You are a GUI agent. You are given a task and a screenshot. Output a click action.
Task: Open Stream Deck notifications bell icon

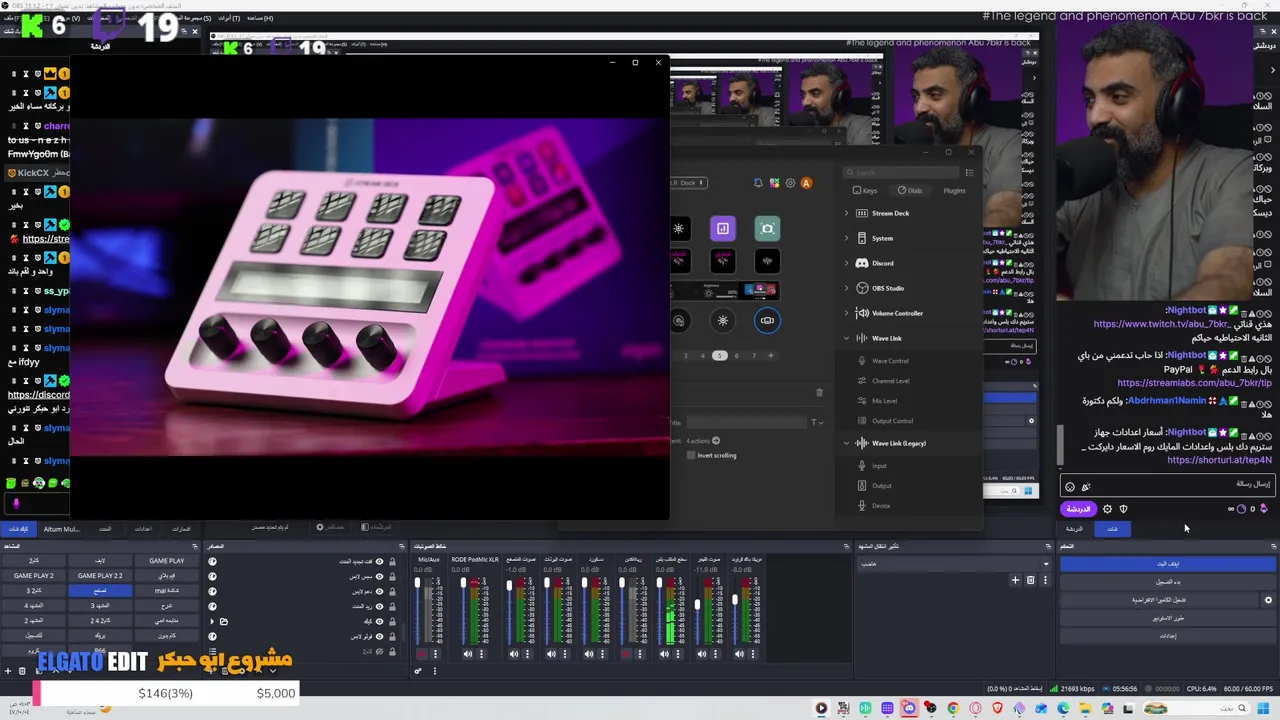coord(758,183)
